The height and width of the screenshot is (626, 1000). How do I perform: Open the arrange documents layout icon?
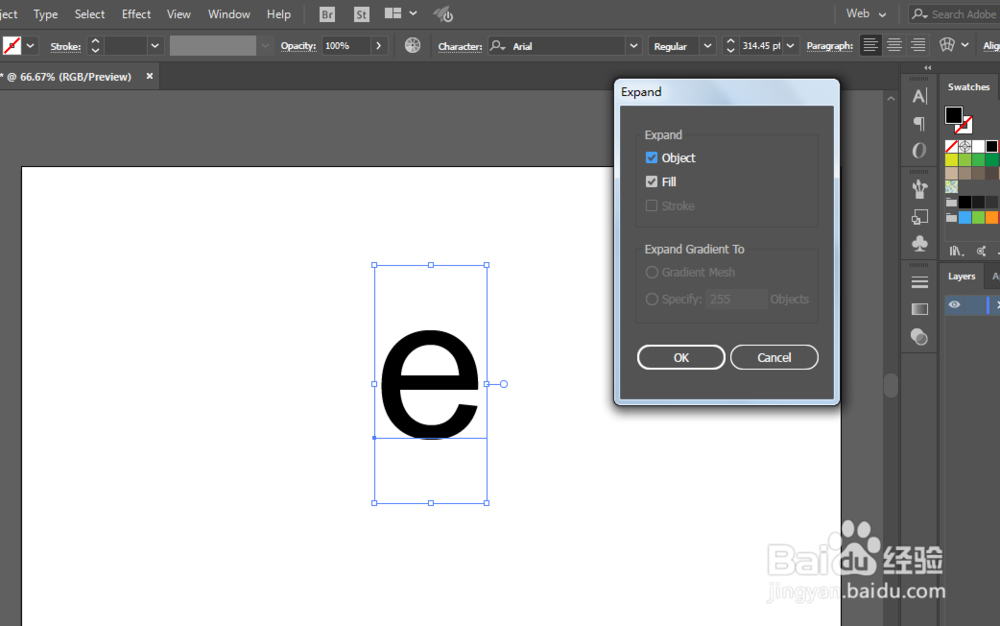pyautogui.click(x=393, y=13)
